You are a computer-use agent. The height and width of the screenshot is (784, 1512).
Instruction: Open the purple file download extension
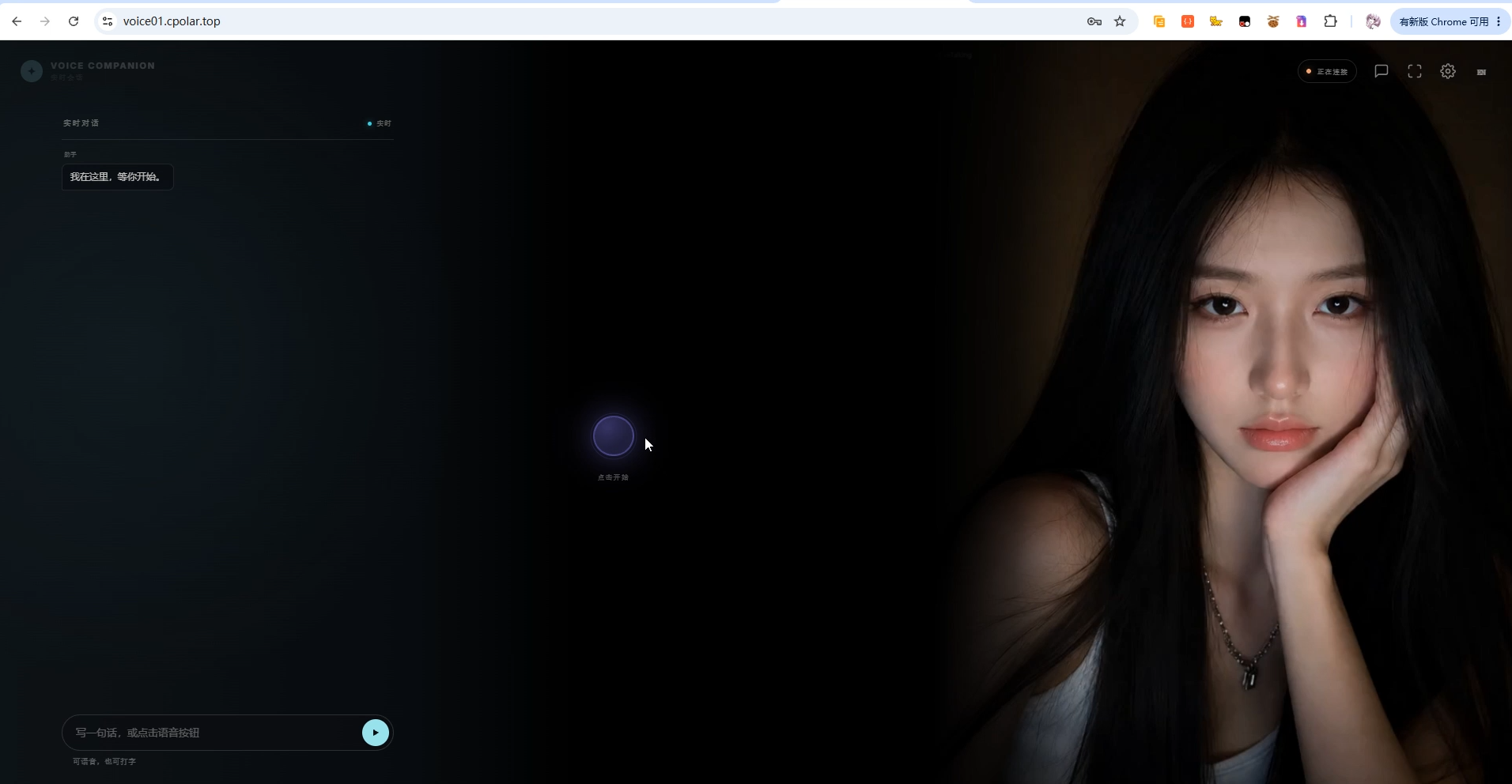(1302, 21)
